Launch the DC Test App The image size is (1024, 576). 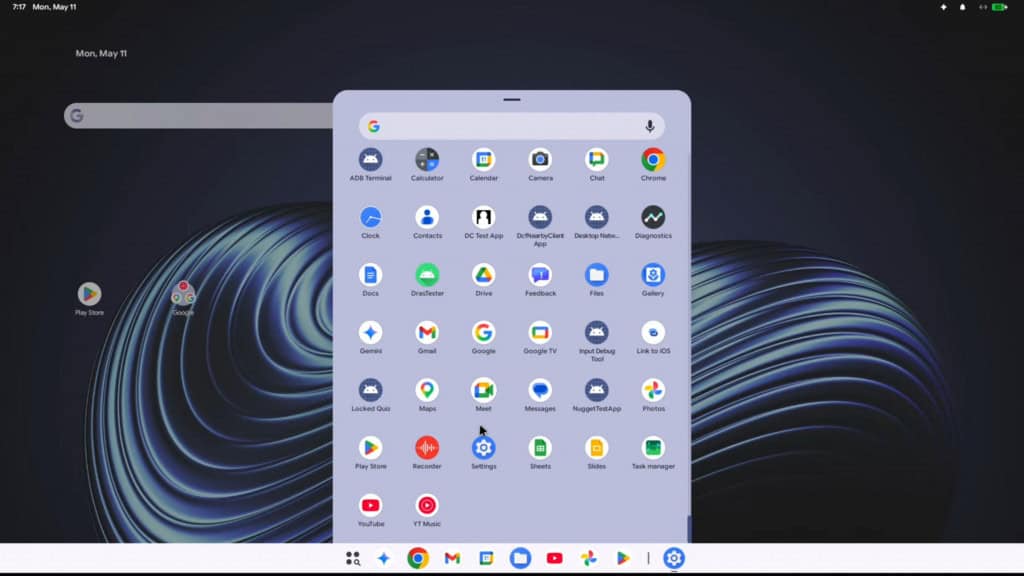coord(483,217)
